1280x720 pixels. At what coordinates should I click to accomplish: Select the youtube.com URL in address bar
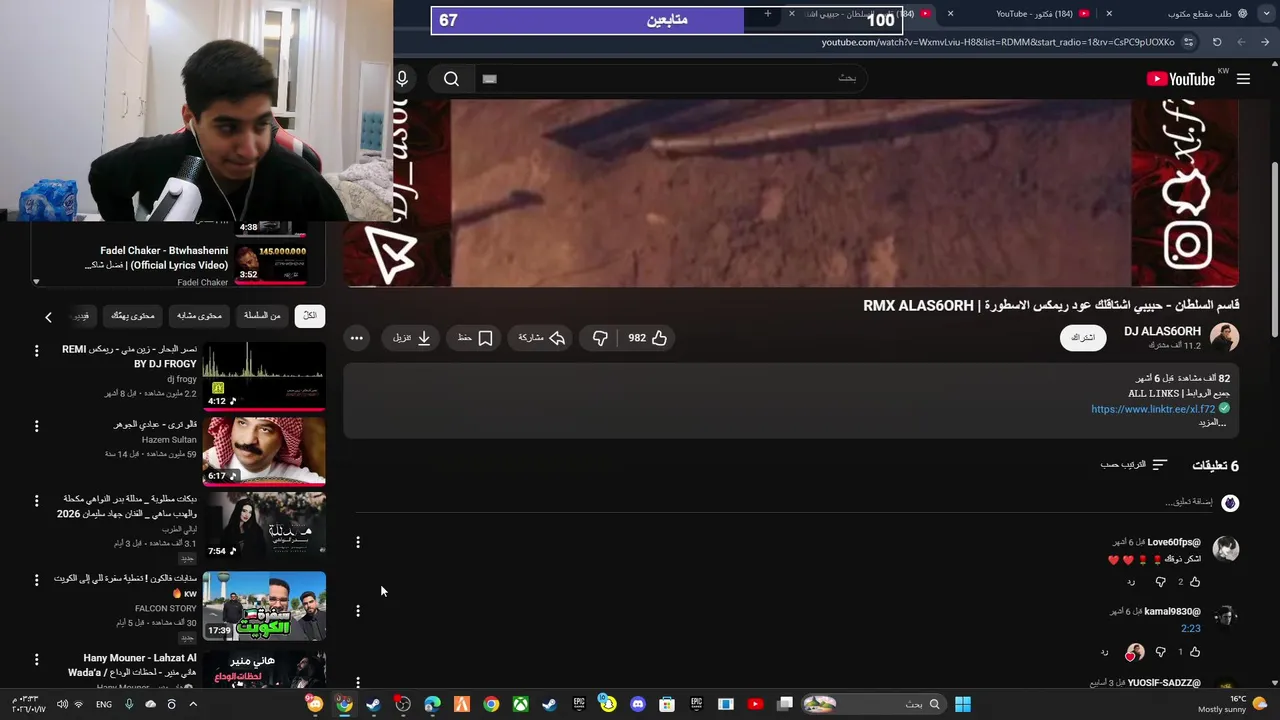pyautogui.click(x=998, y=42)
